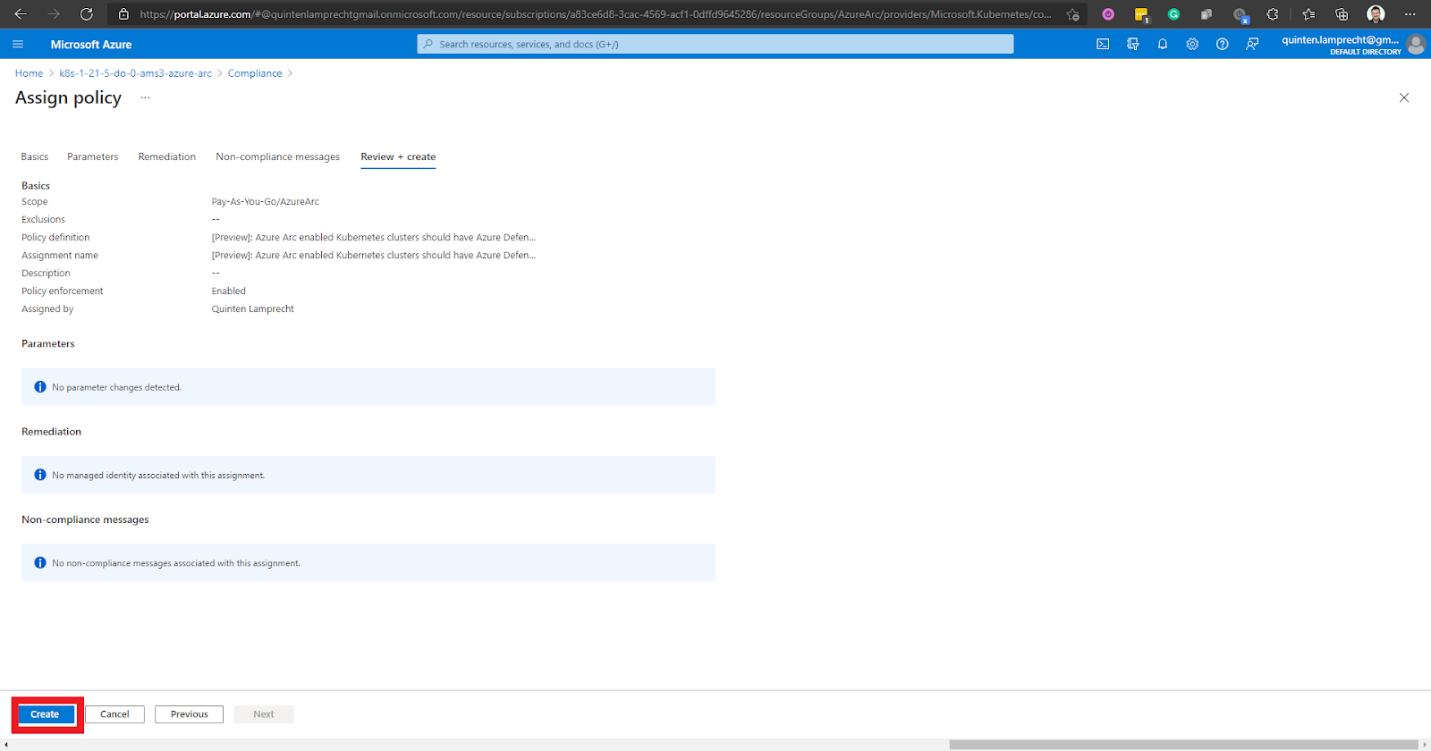Click the Microsoft Azure logo text

coord(91,44)
